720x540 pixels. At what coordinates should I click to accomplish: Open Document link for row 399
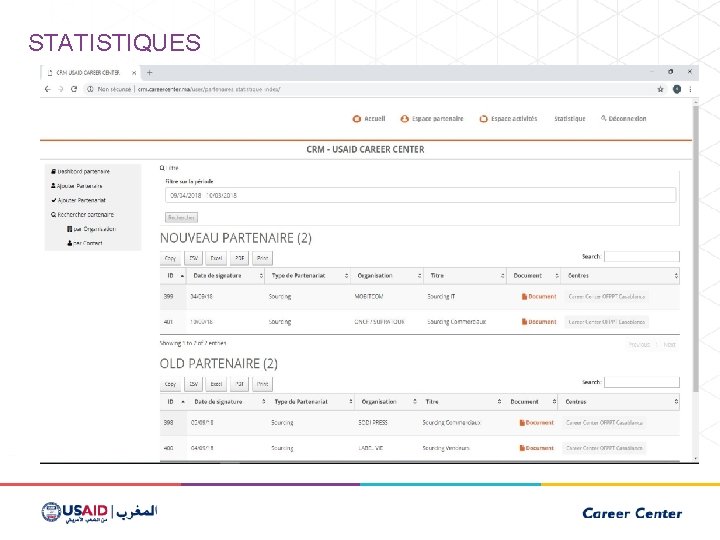tap(539, 297)
